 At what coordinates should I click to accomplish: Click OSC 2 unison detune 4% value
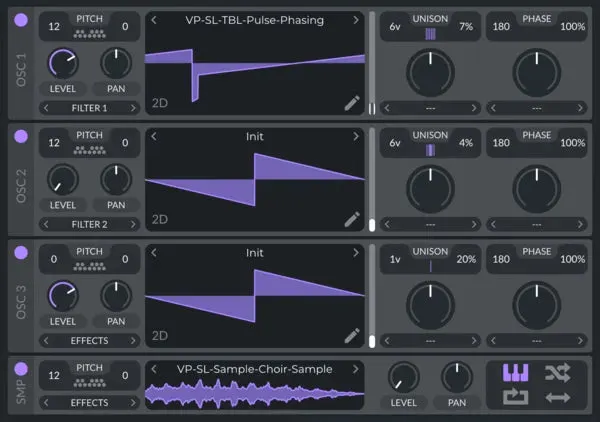[466, 143]
